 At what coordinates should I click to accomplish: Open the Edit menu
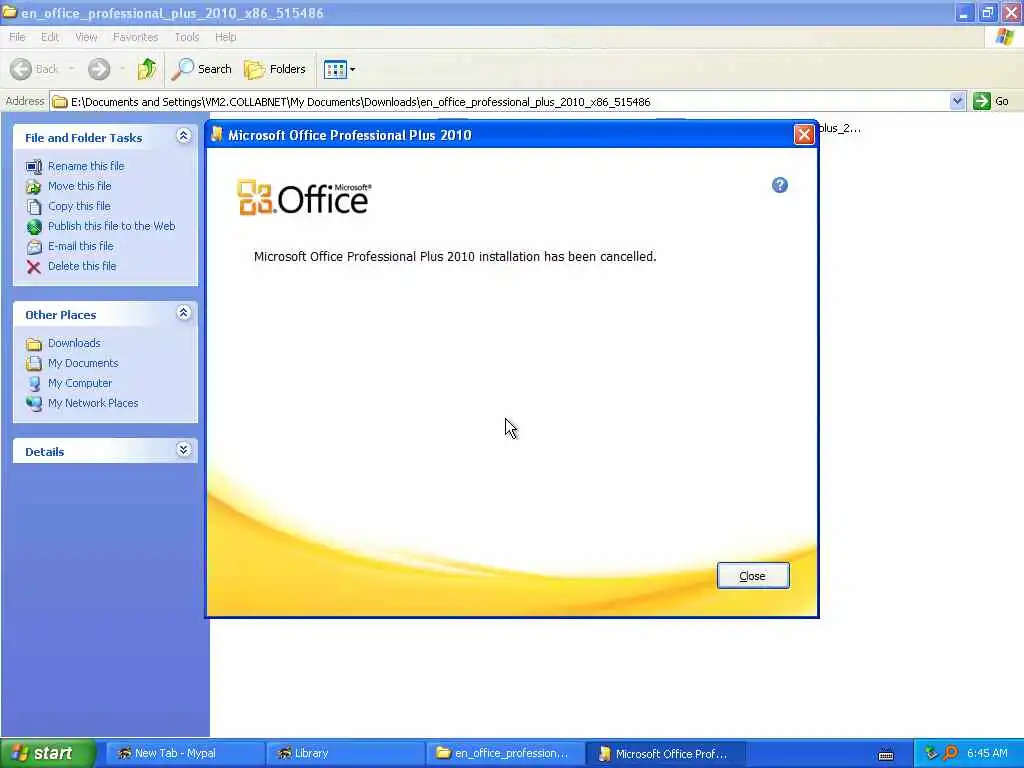pyautogui.click(x=50, y=37)
